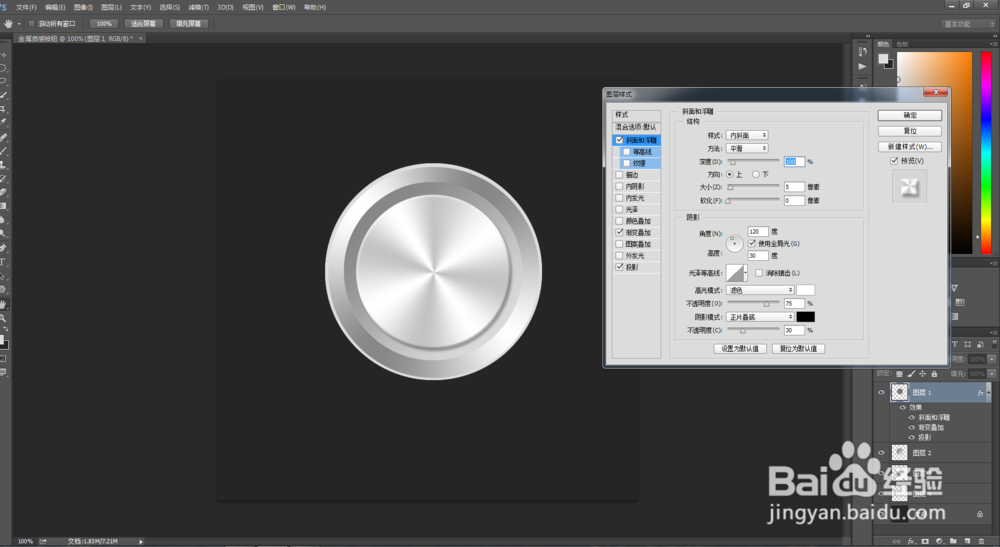Enable the 纹理 sub-option checkbox
Viewport: 1000px width, 547px height.
tap(626, 163)
